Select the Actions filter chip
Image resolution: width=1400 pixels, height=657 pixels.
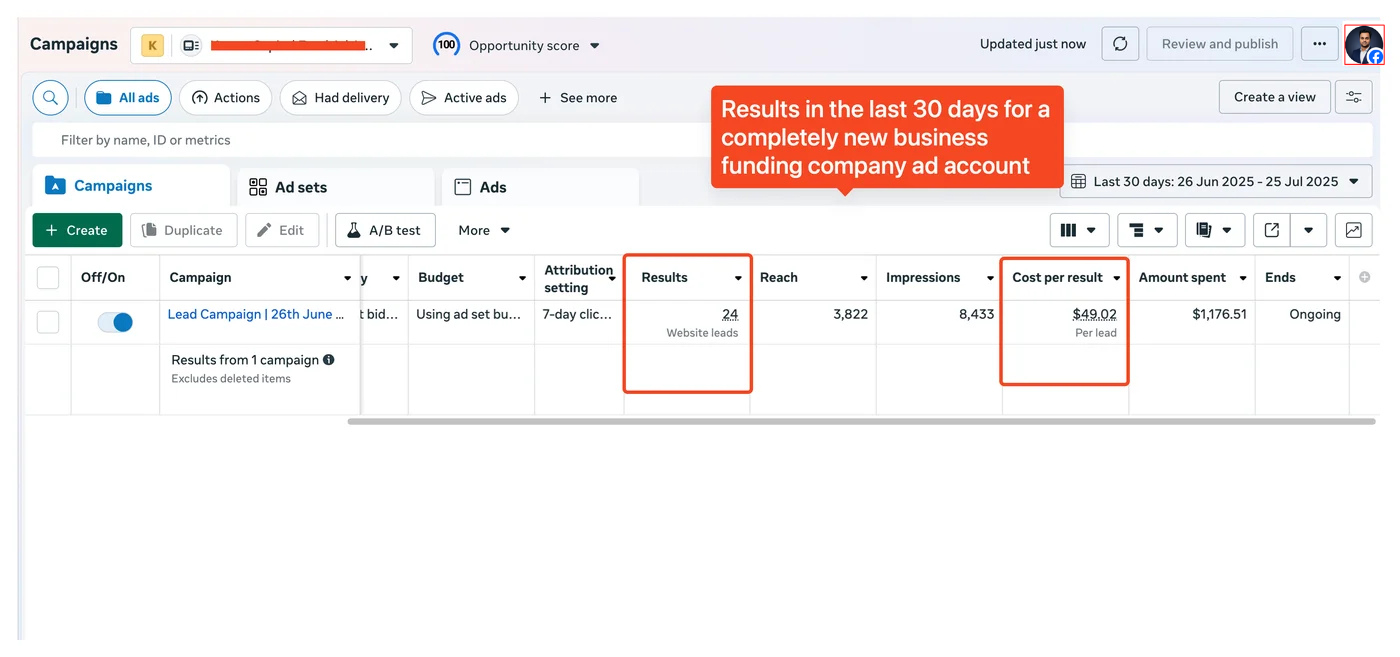coord(225,98)
